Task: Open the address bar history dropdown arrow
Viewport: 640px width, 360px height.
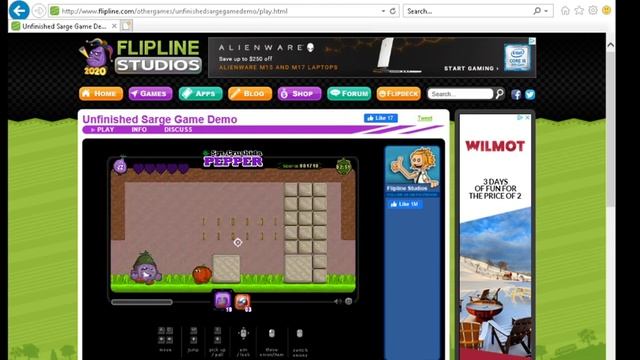Action: [383, 11]
